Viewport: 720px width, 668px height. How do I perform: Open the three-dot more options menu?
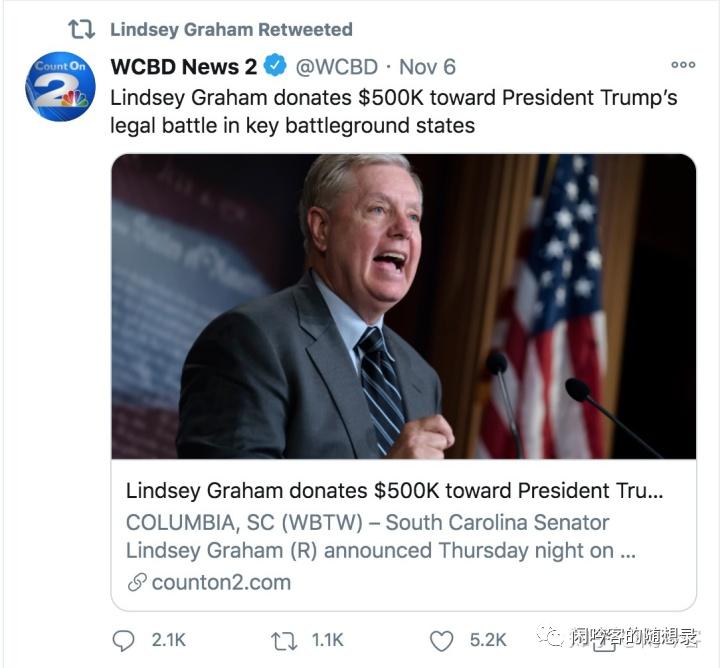pyautogui.click(x=683, y=65)
